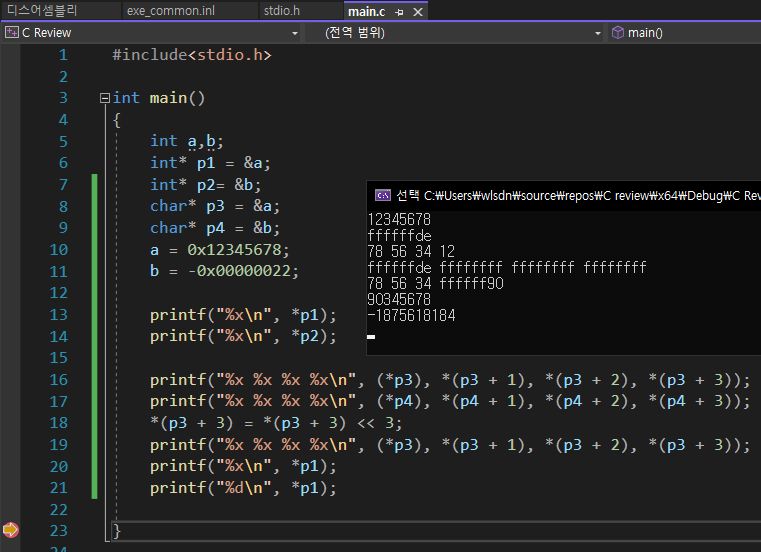Click printf *p2 on line 14
Screen dimensions: 761x552
point(243,336)
